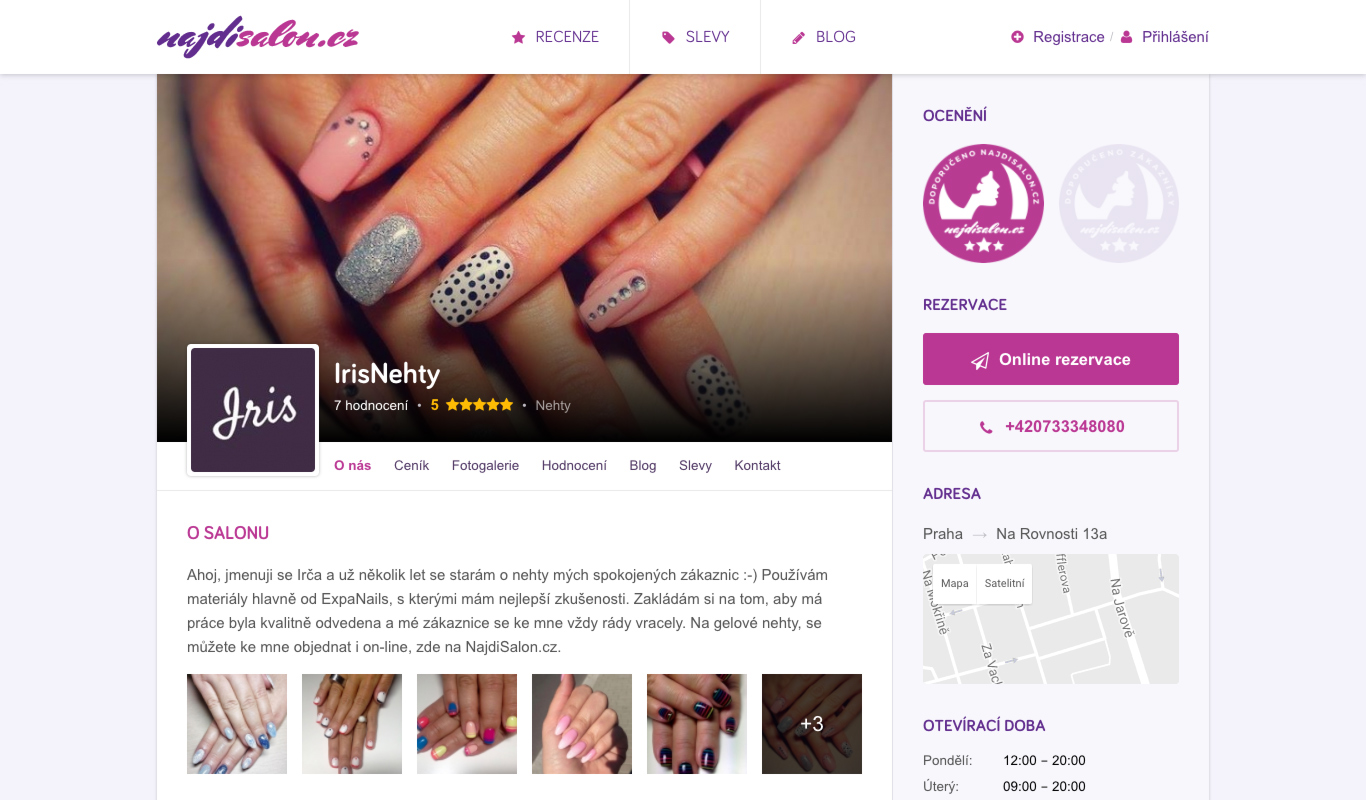The image size is (1366, 800).
Task: Open the Kontakt tab
Action: pos(757,465)
